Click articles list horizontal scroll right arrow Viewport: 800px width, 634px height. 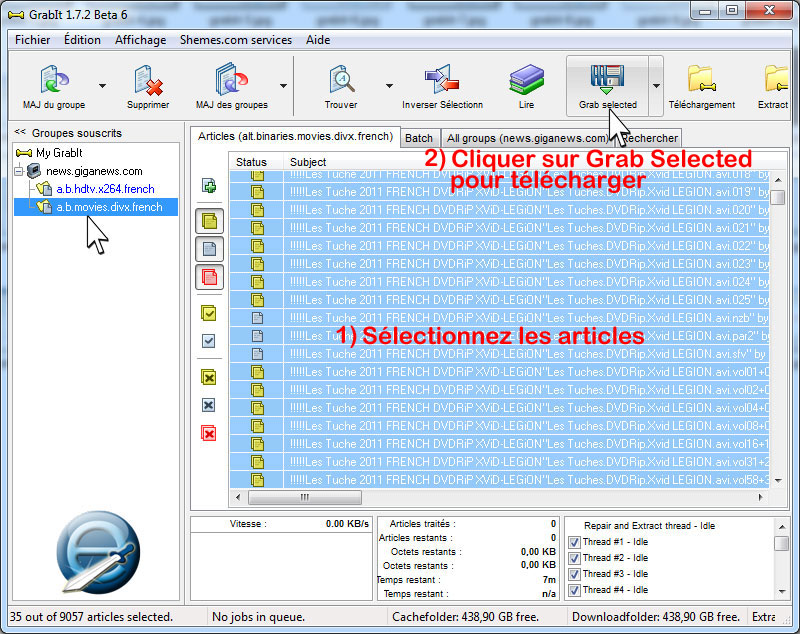coord(760,497)
